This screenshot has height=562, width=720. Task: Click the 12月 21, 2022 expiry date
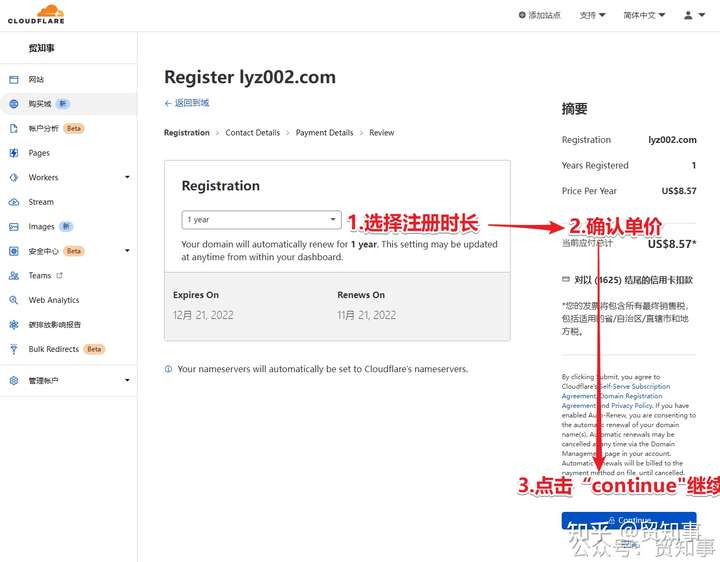pos(203,315)
